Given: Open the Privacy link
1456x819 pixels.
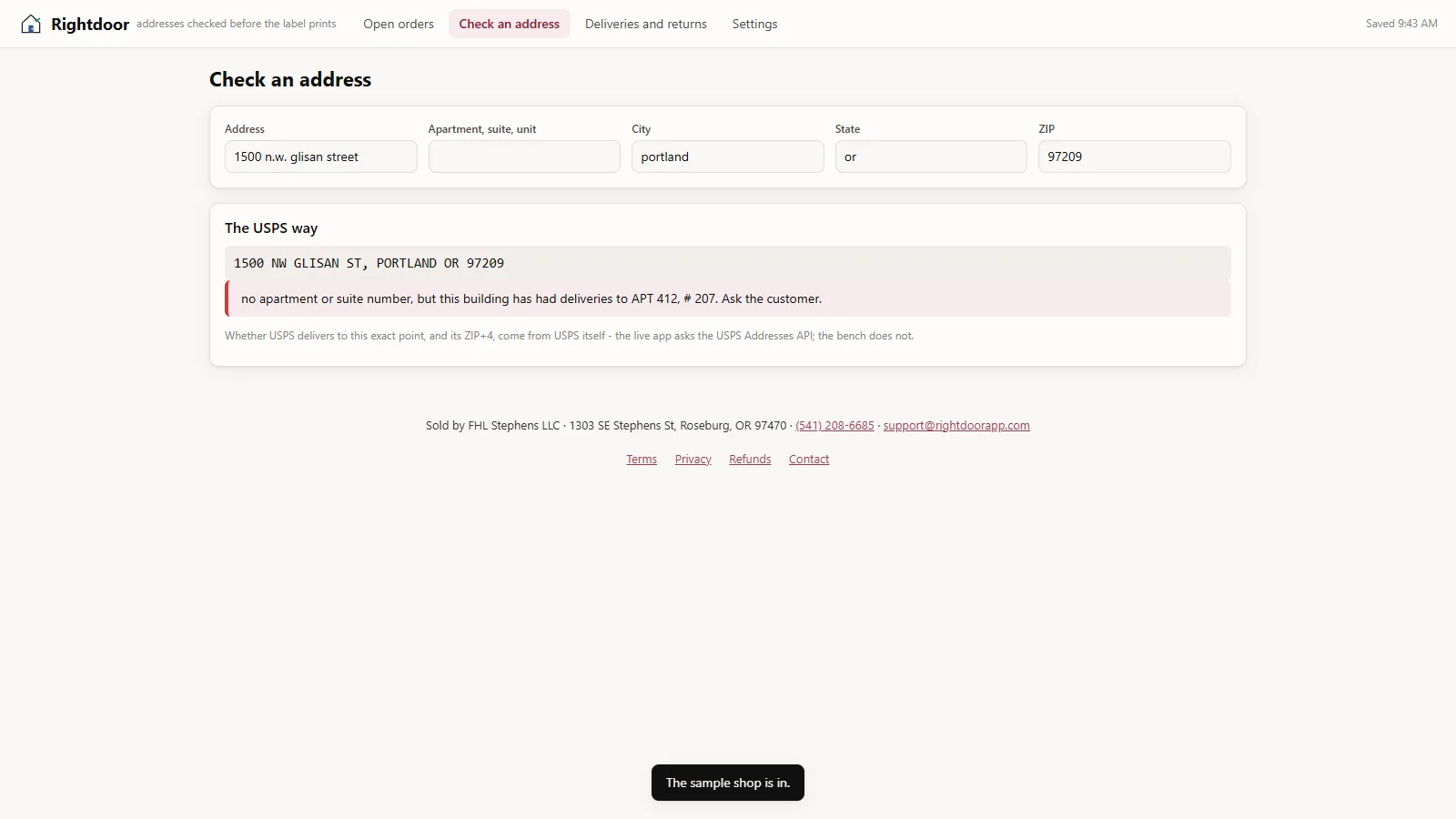Looking at the screenshot, I should (693, 460).
